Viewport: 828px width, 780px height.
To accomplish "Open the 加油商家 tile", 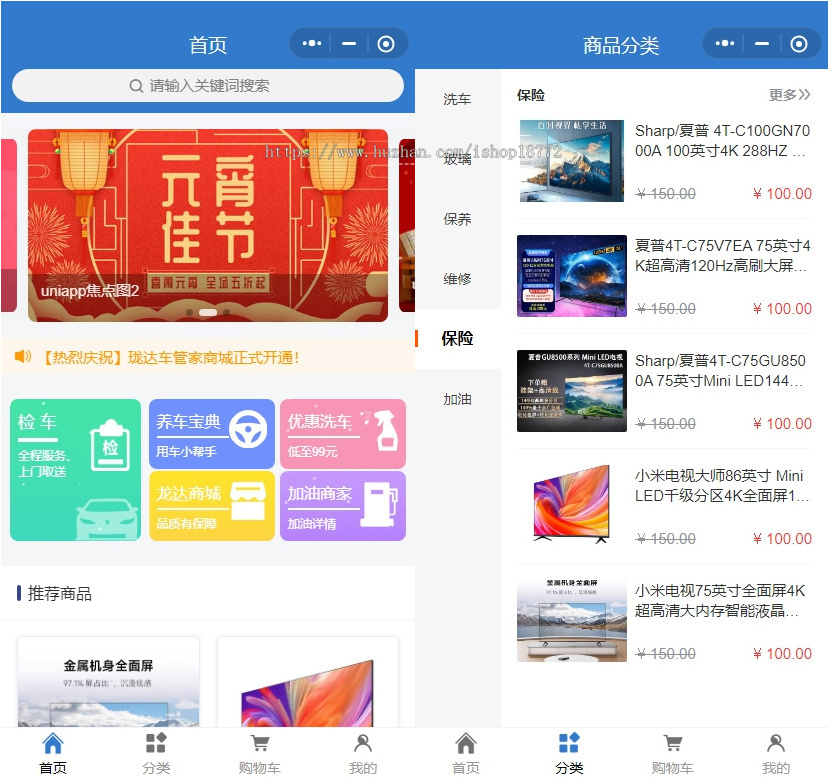I will [343, 506].
